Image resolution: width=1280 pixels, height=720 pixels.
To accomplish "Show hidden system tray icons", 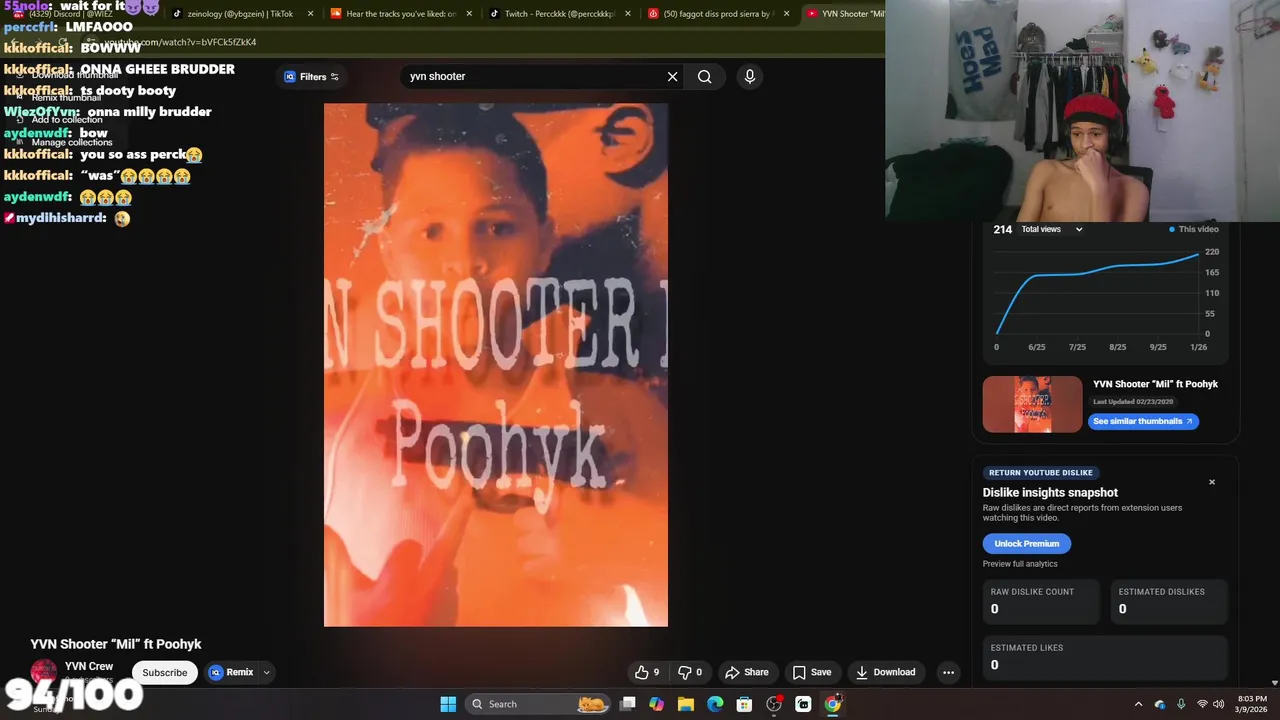I will pyautogui.click(x=1138, y=704).
